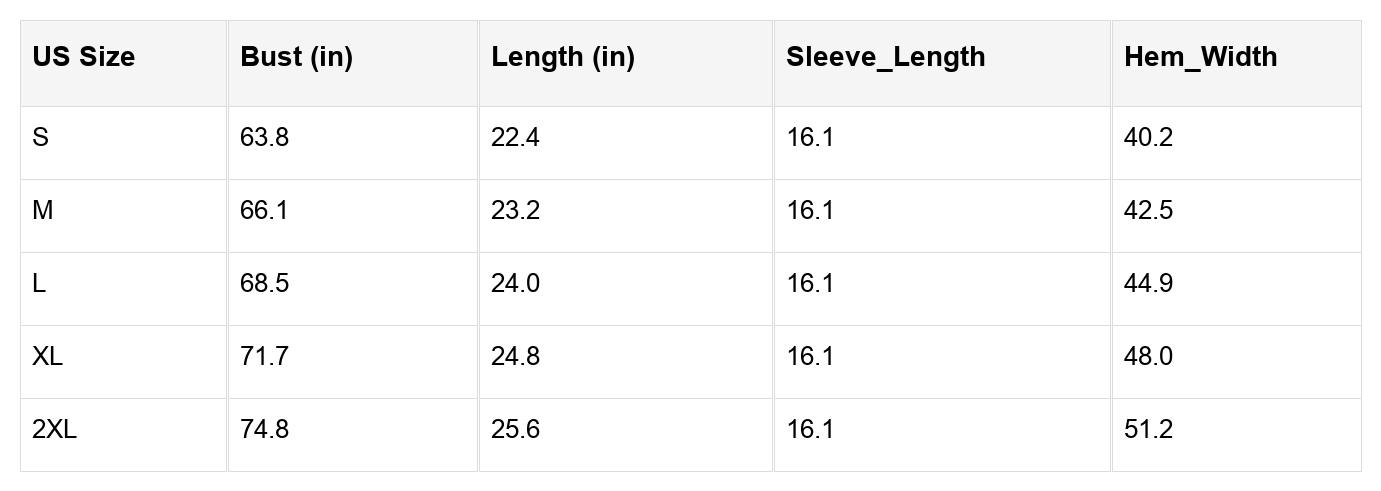Screen dimensions: 1381x491
Task: Click the XL size cell
Action: click(47, 357)
